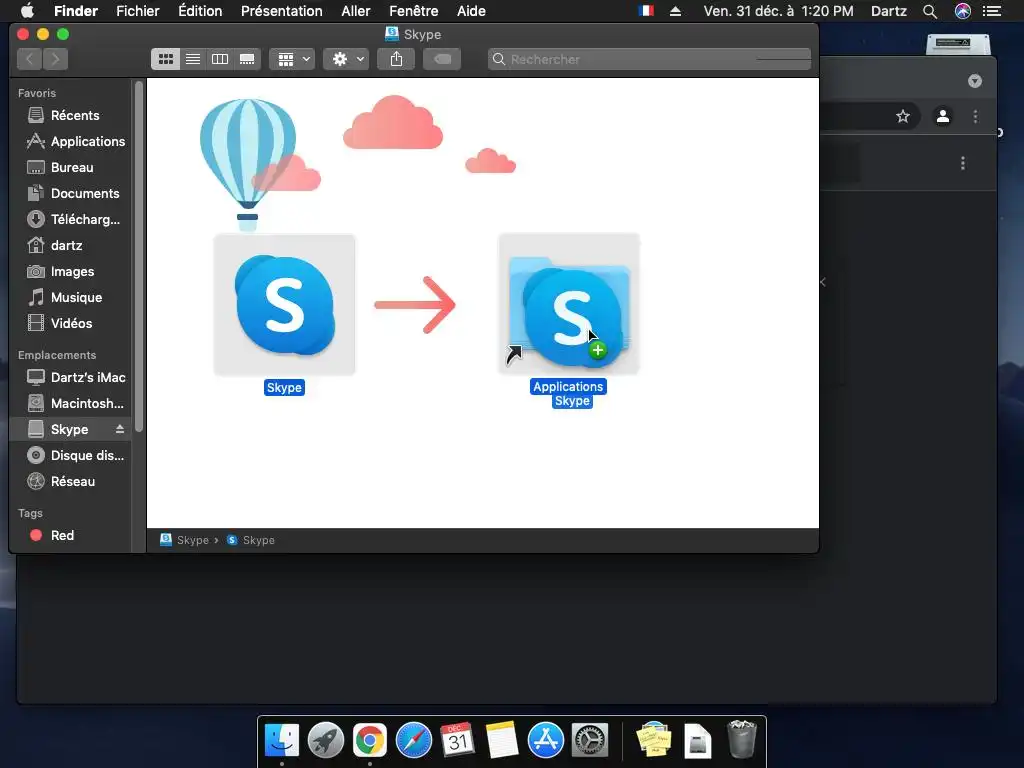This screenshot has height=768, width=1024.
Task: Open Finder from the Dock
Action: pyautogui.click(x=282, y=741)
